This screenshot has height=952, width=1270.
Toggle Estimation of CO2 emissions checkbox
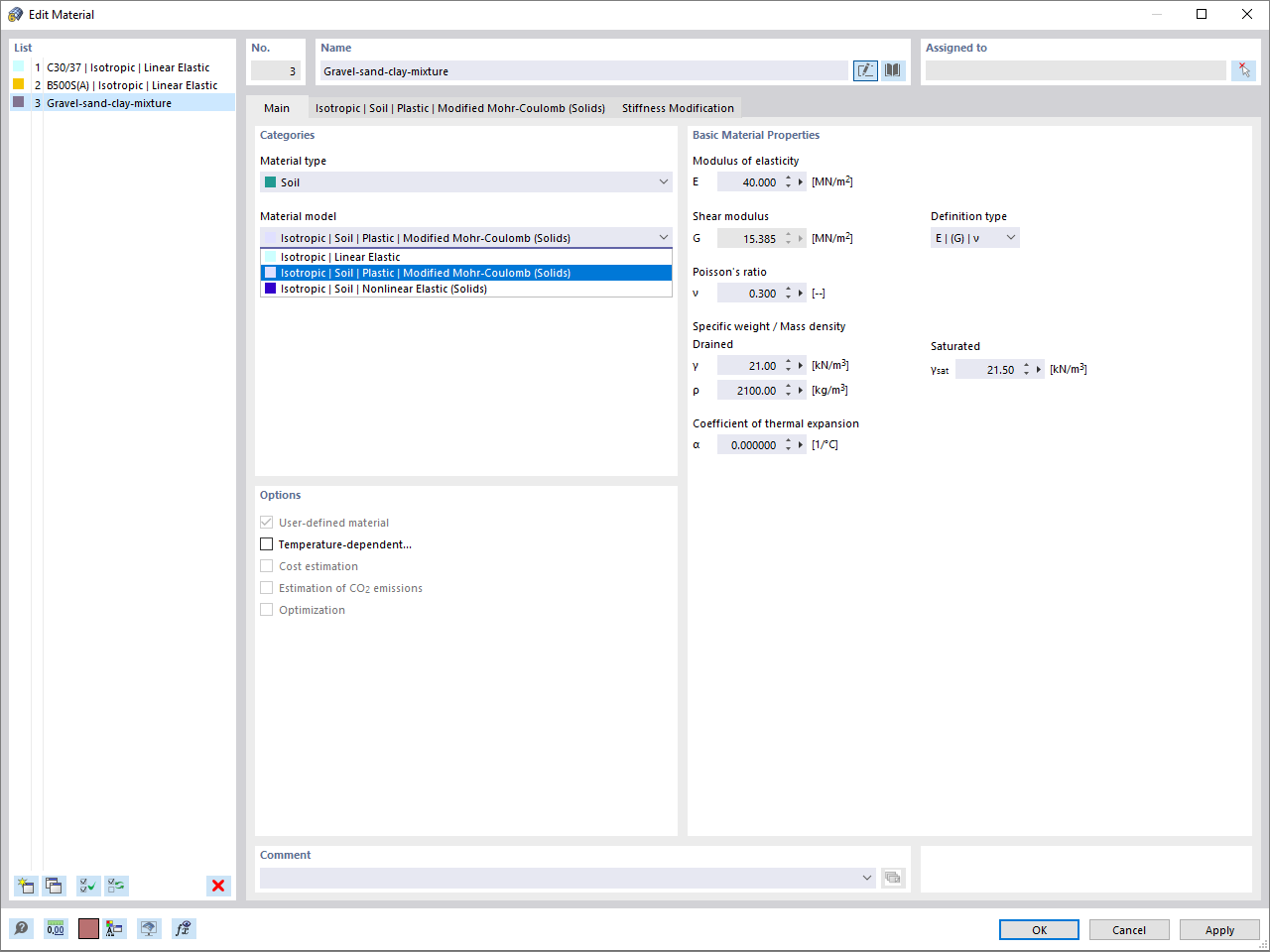[x=266, y=588]
